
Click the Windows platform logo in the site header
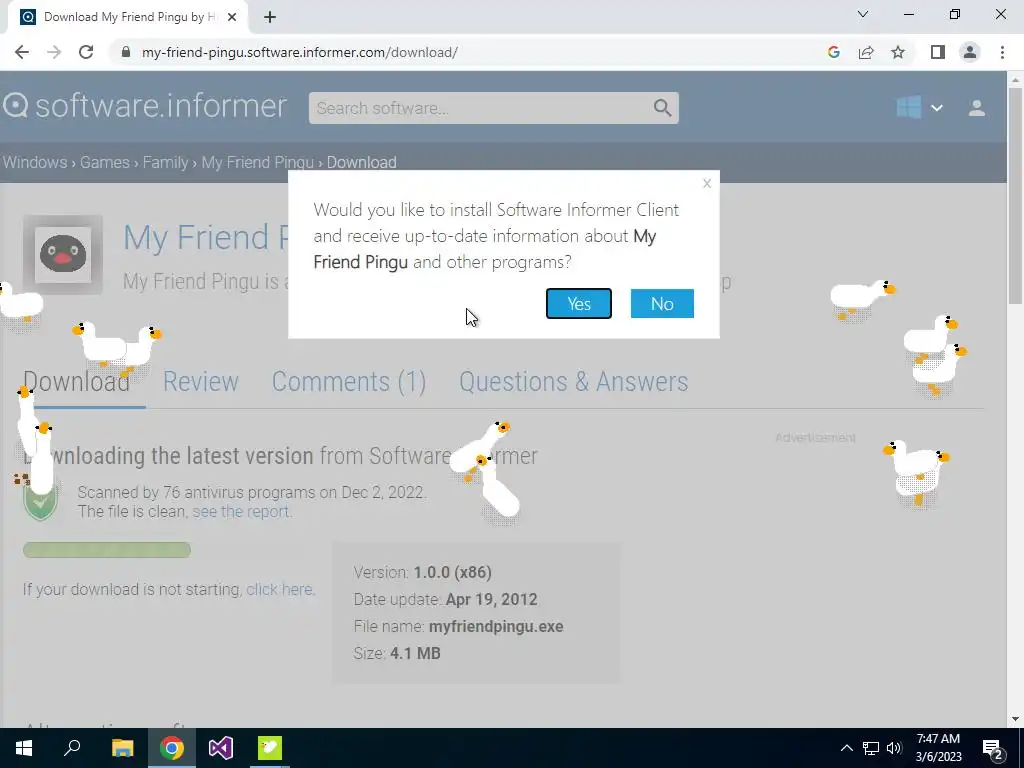pyautogui.click(x=908, y=107)
